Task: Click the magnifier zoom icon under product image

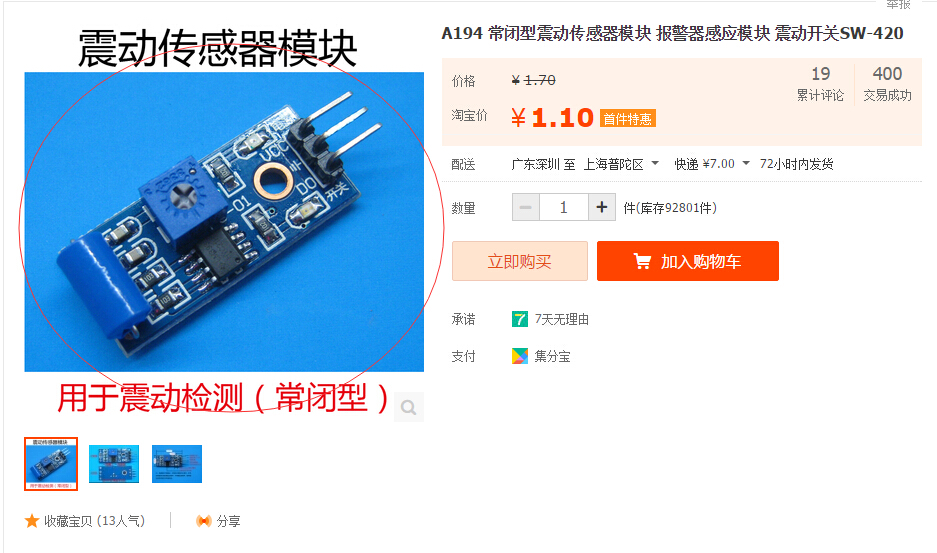Action: [x=409, y=407]
